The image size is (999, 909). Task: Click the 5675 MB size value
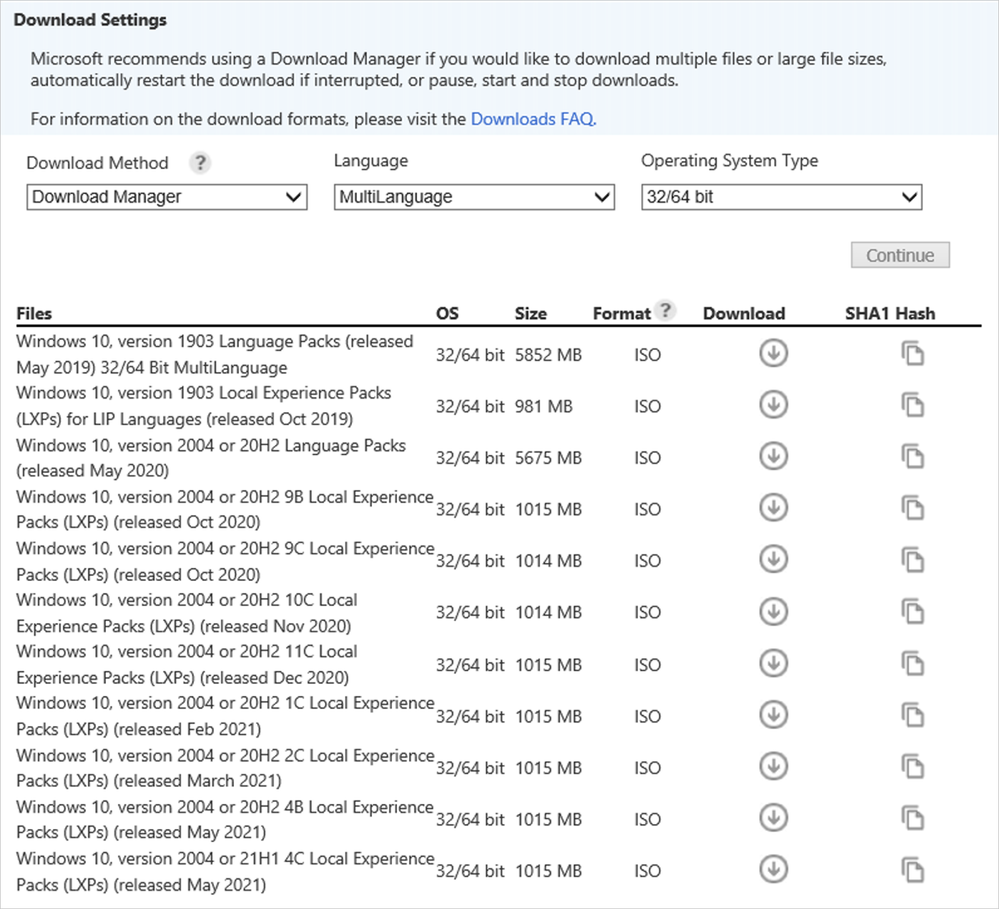pos(548,458)
